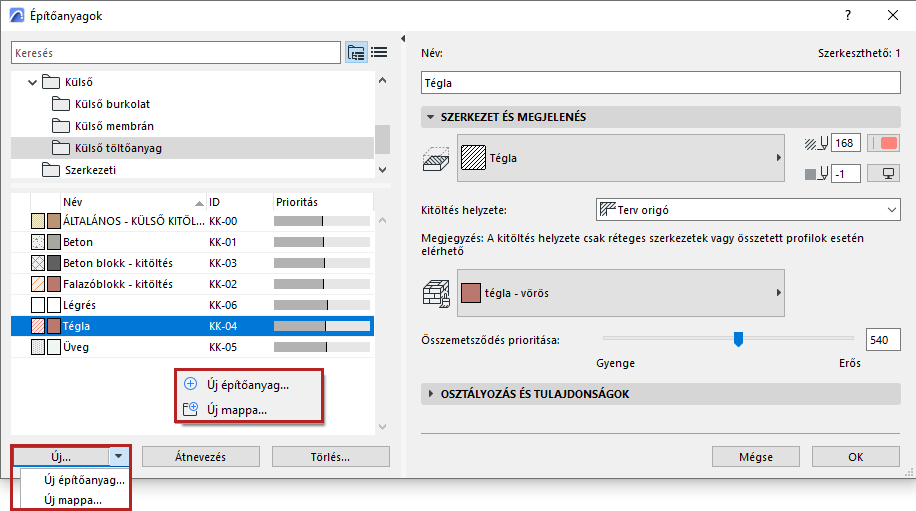Click the KK-03 ID cell

223,263
